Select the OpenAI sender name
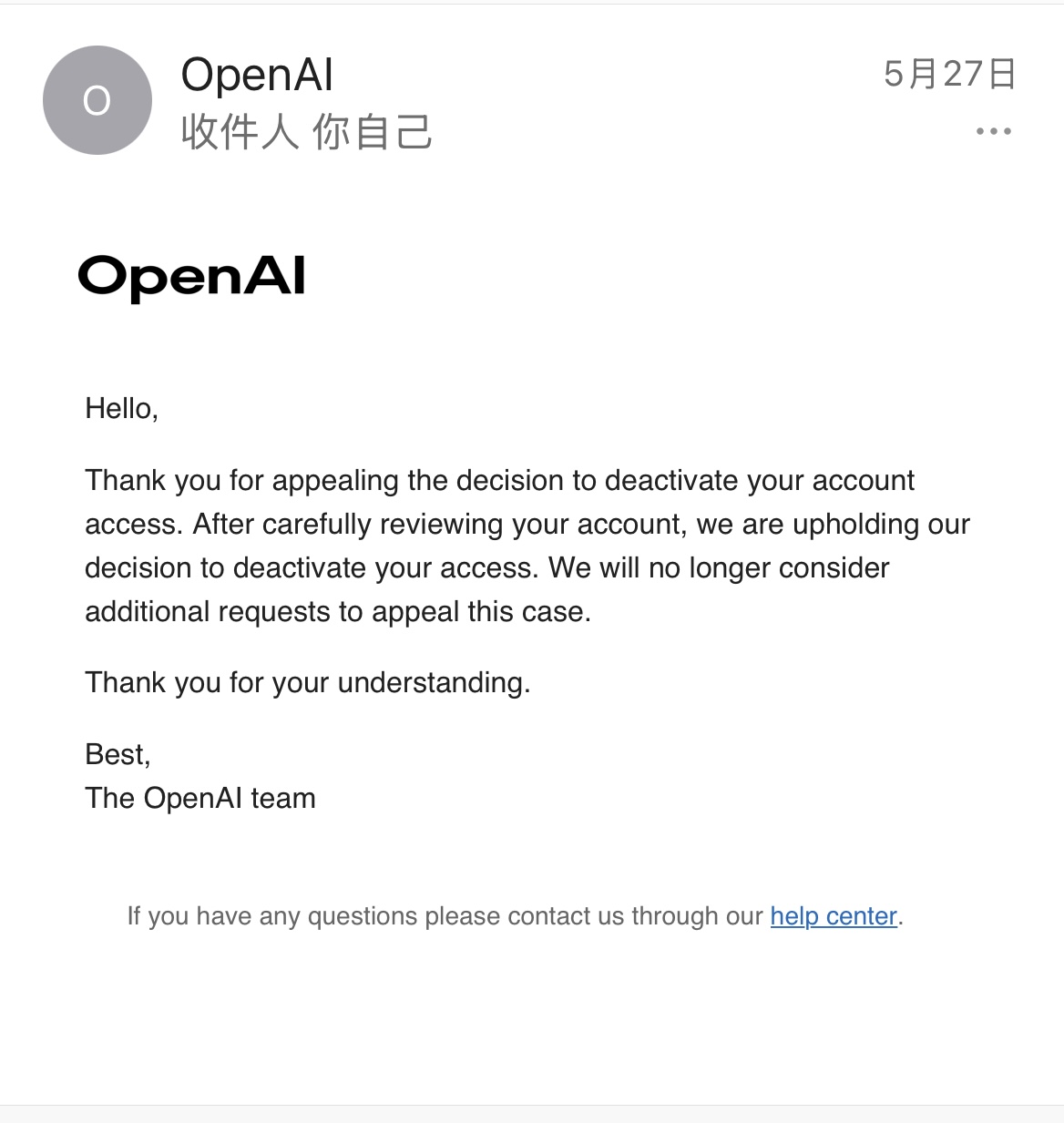Screen dimensions: 1064x1123 point(257,75)
